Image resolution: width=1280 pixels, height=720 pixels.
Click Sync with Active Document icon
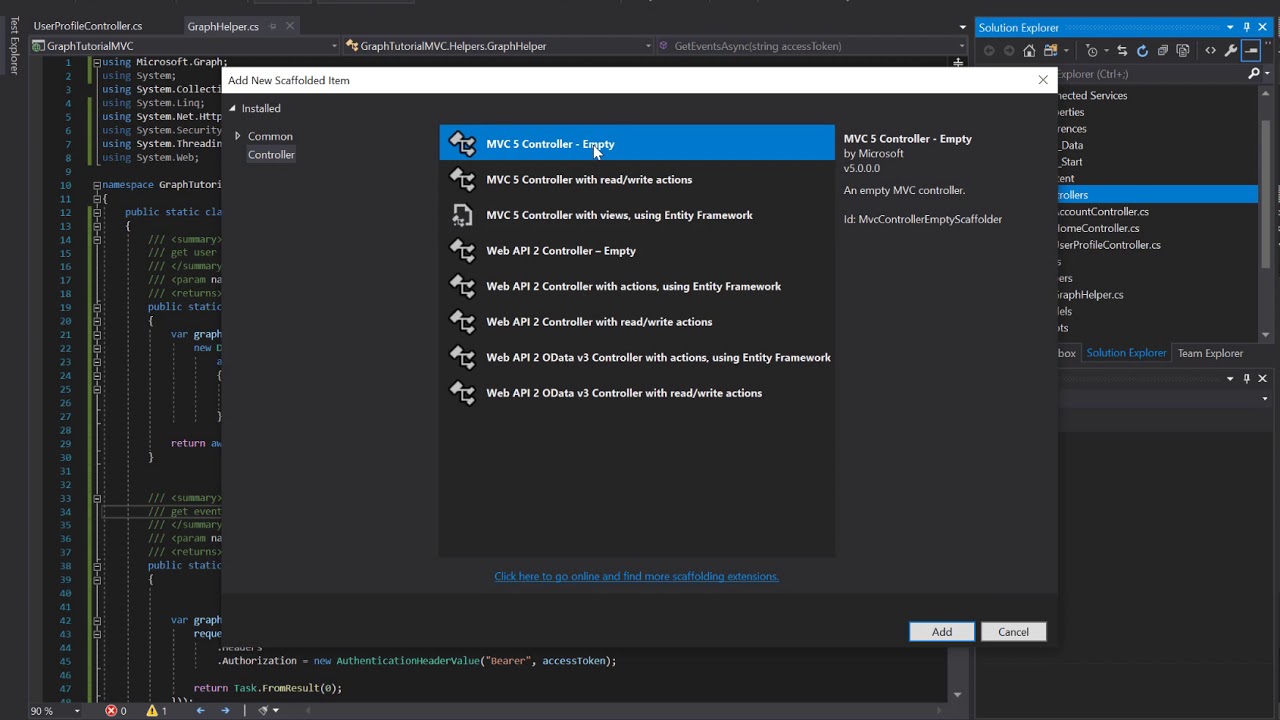(1122, 51)
